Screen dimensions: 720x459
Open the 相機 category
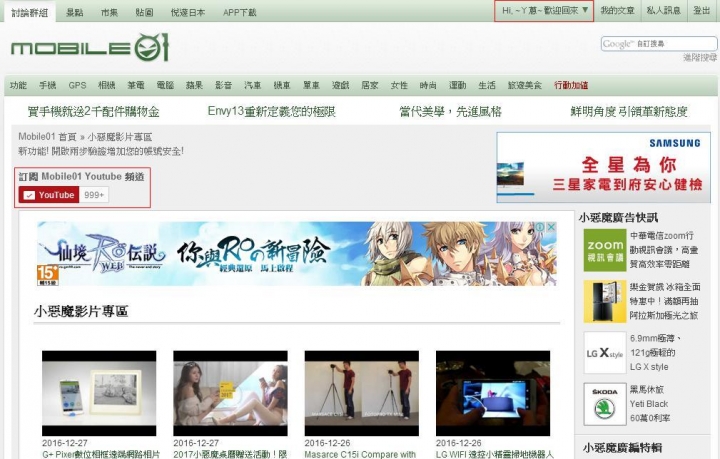tap(107, 85)
